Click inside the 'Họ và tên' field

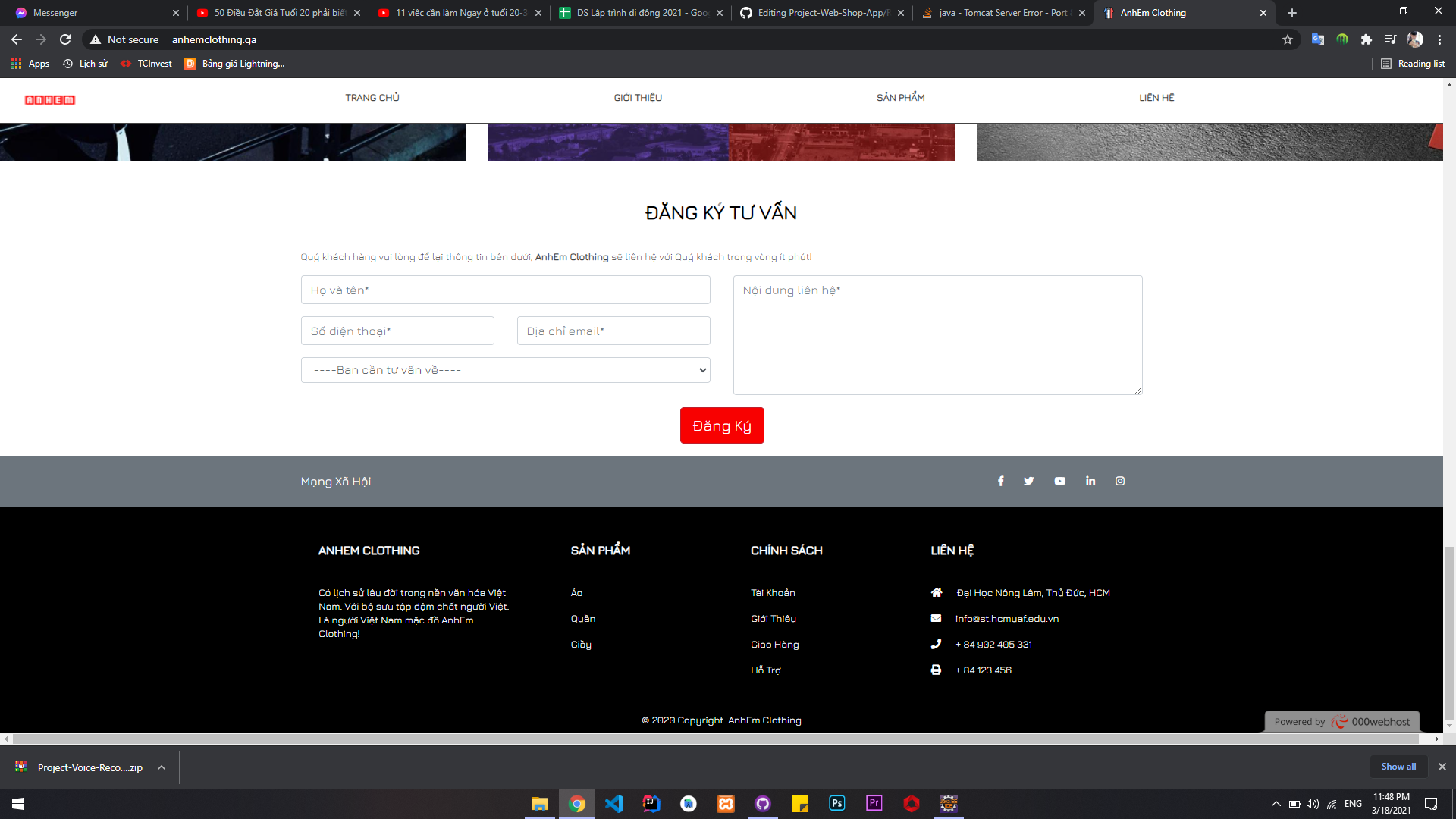tap(505, 290)
